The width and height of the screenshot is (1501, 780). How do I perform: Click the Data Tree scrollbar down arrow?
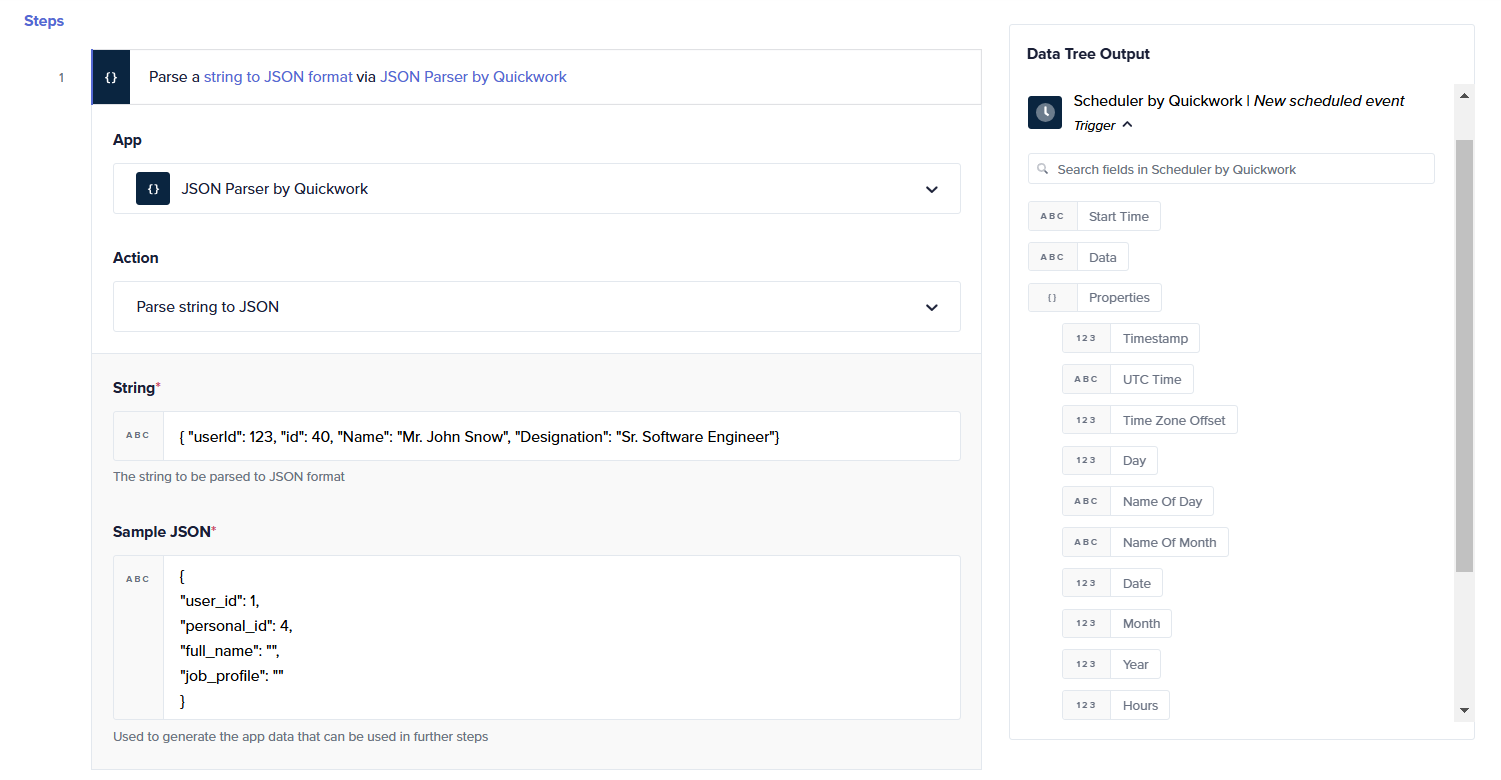click(x=1464, y=710)
